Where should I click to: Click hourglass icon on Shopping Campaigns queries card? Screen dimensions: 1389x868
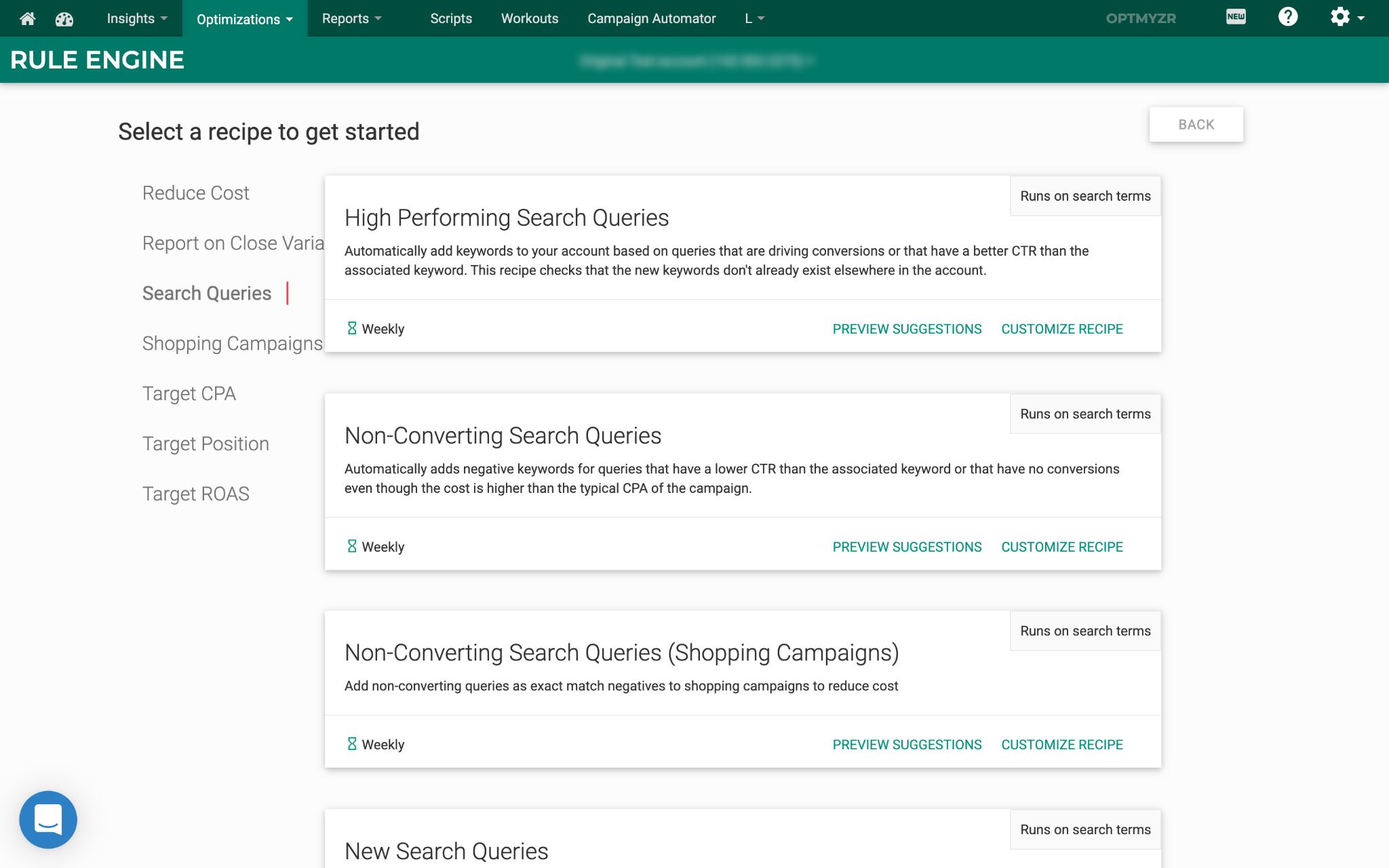(x=352, y=744)
